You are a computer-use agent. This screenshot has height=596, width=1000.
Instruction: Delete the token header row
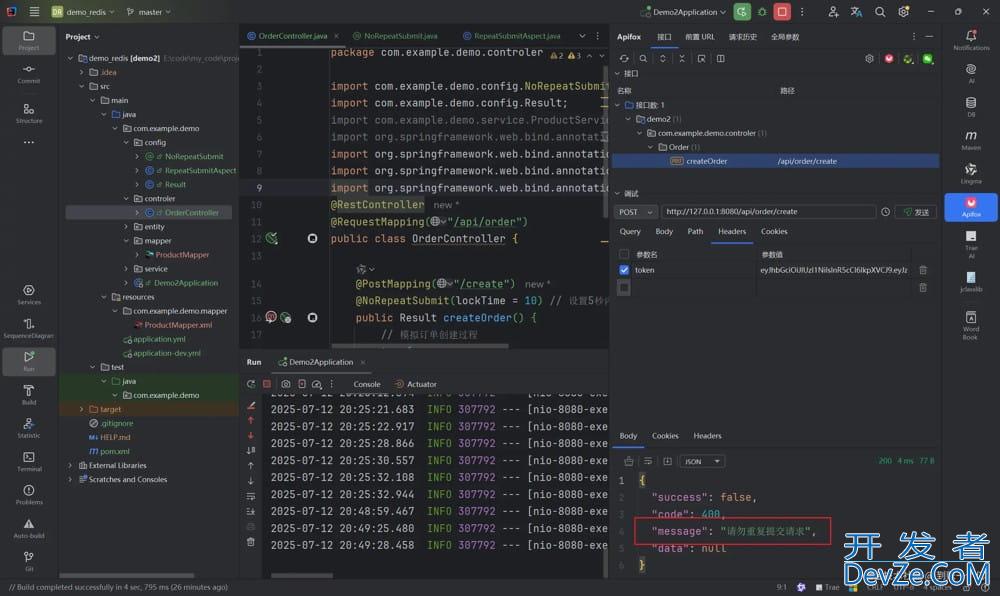pos(923,270)
